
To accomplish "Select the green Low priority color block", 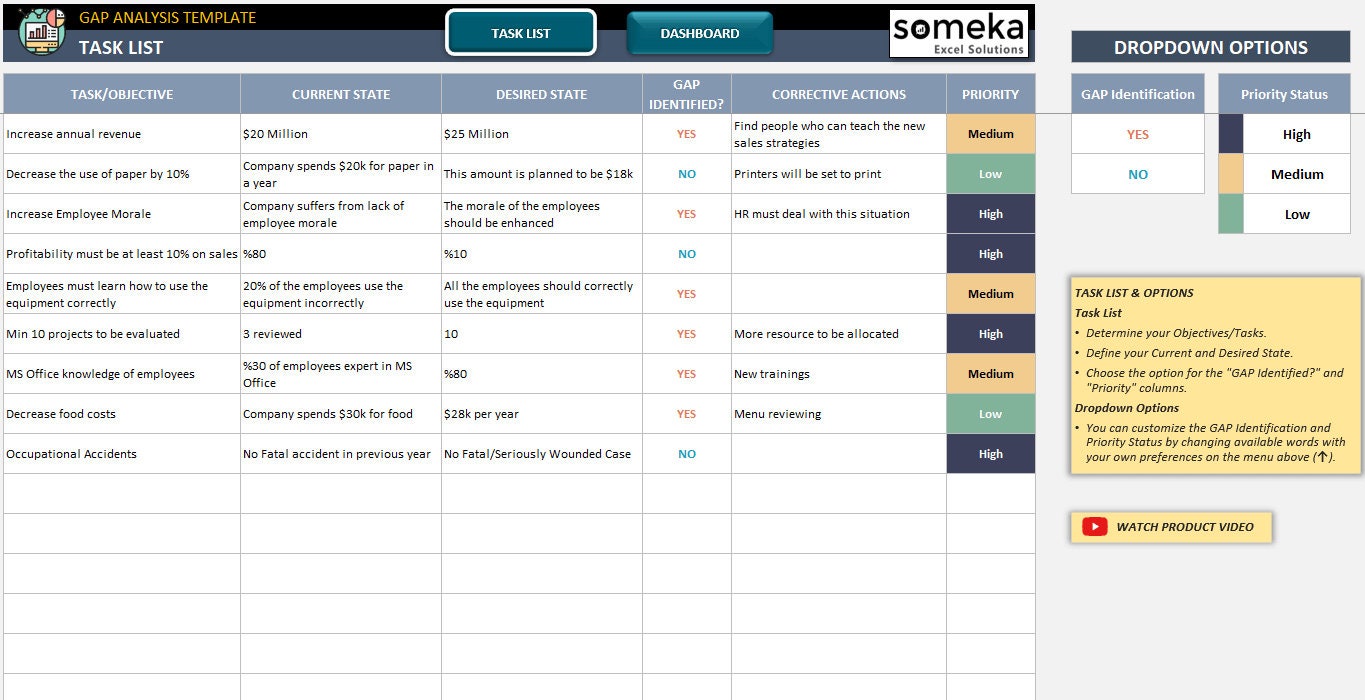I will coord(1230,214).
